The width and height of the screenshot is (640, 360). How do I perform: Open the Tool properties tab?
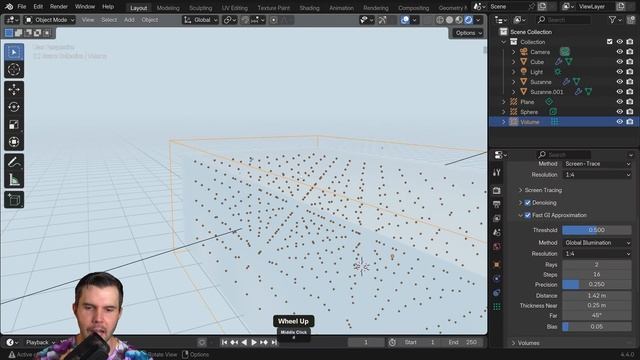click(x=497, y=173)
